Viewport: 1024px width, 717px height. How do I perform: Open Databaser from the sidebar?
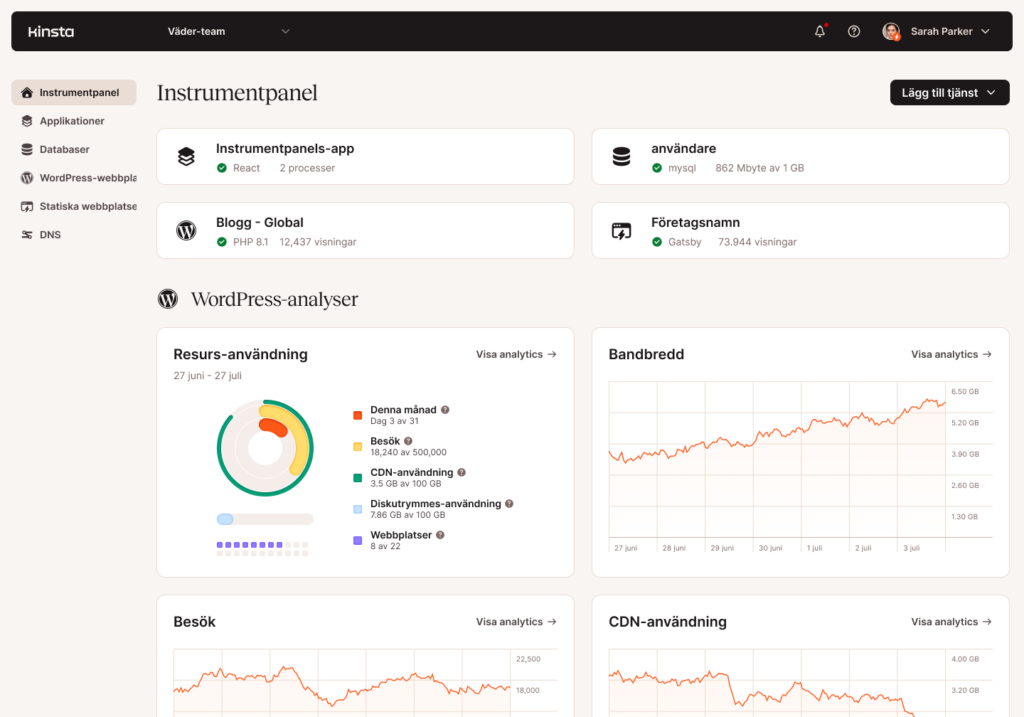coord(64,149)
